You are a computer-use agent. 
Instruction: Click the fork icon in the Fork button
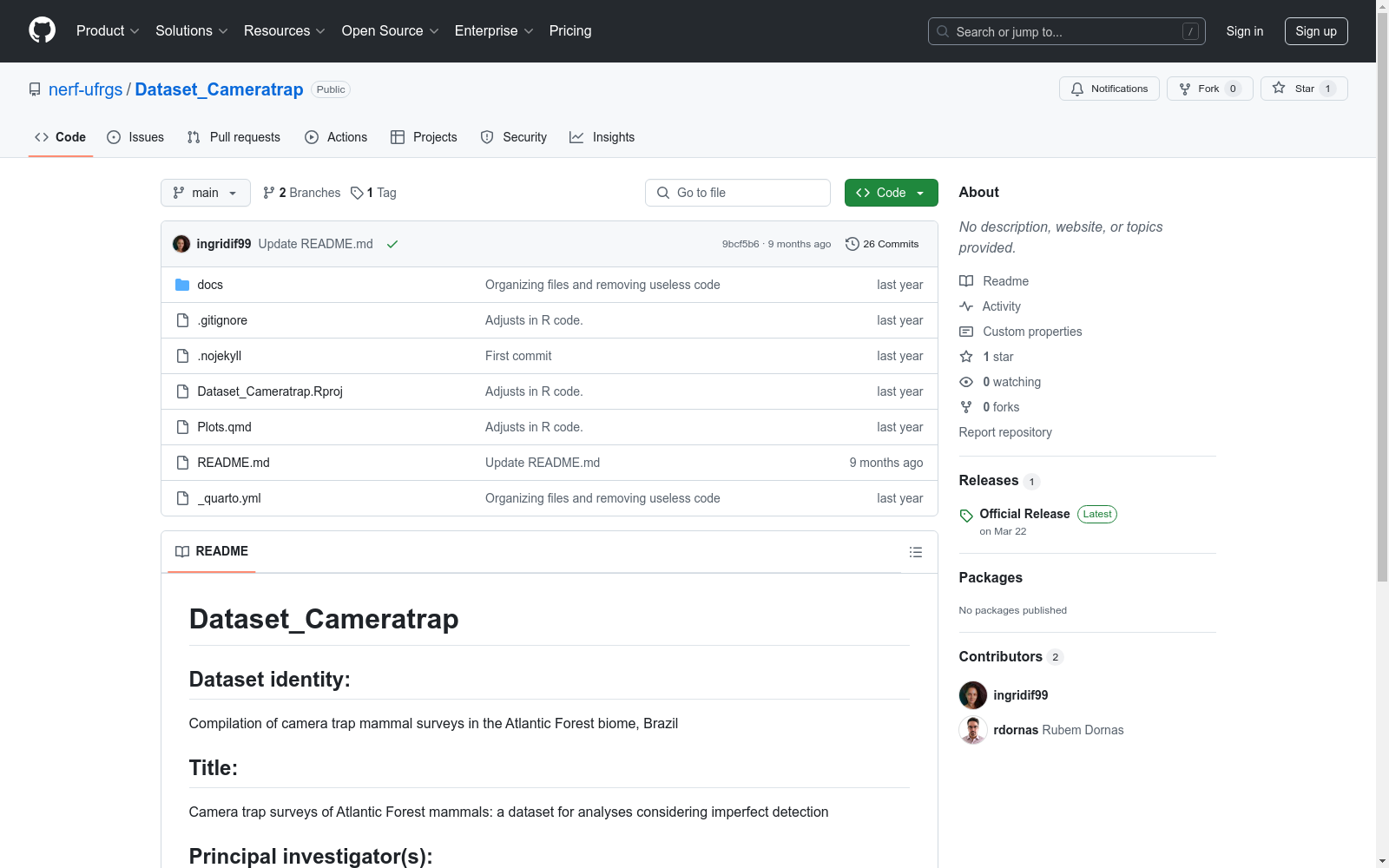(1185, 89)
